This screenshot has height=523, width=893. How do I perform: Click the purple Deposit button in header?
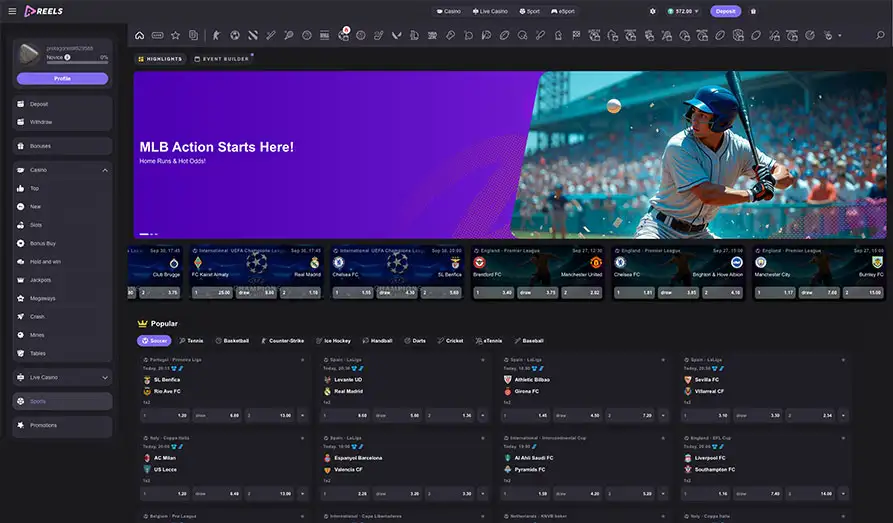[726, 11]
